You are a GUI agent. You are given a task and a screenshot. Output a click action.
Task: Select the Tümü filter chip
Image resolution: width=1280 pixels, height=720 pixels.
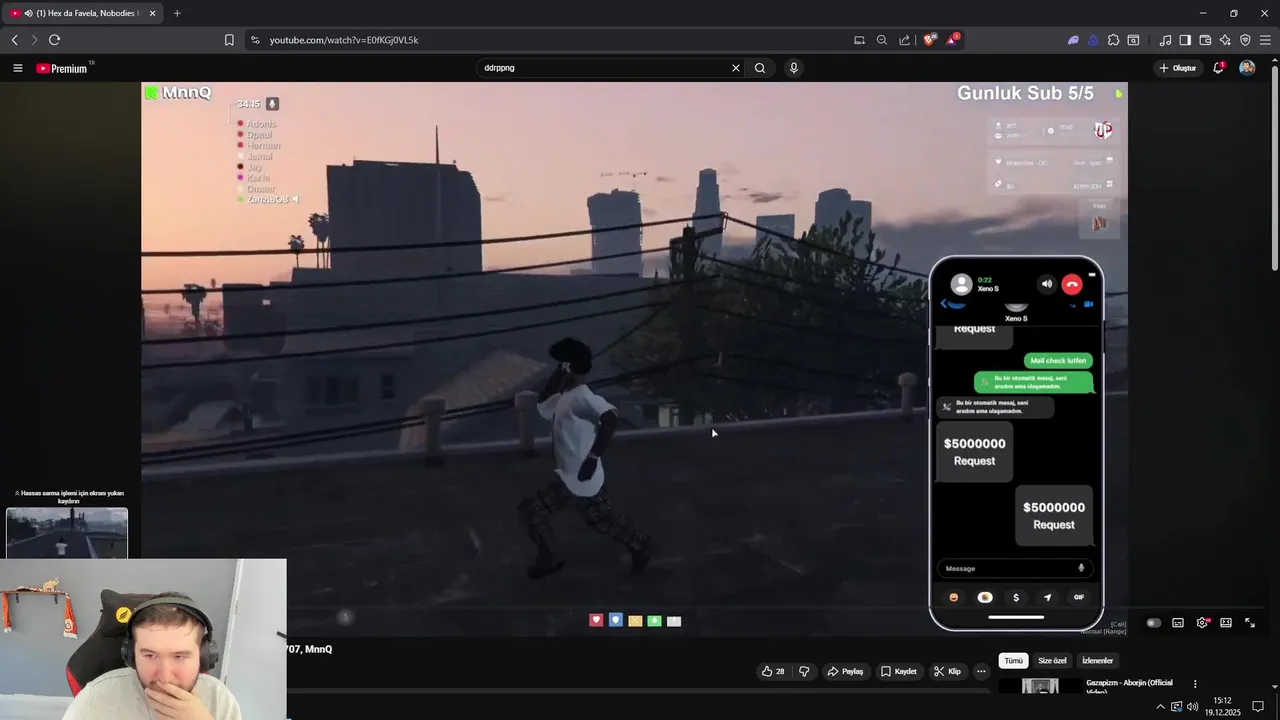[1014, 661]
